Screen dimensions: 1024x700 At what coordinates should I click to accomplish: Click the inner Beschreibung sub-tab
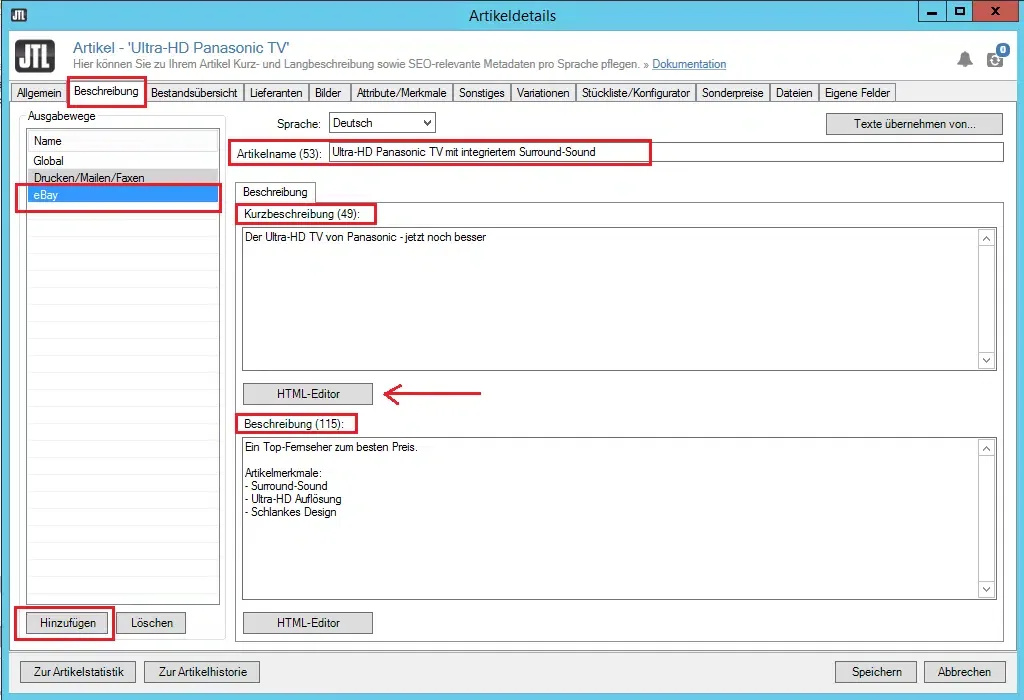coord(275,192)
